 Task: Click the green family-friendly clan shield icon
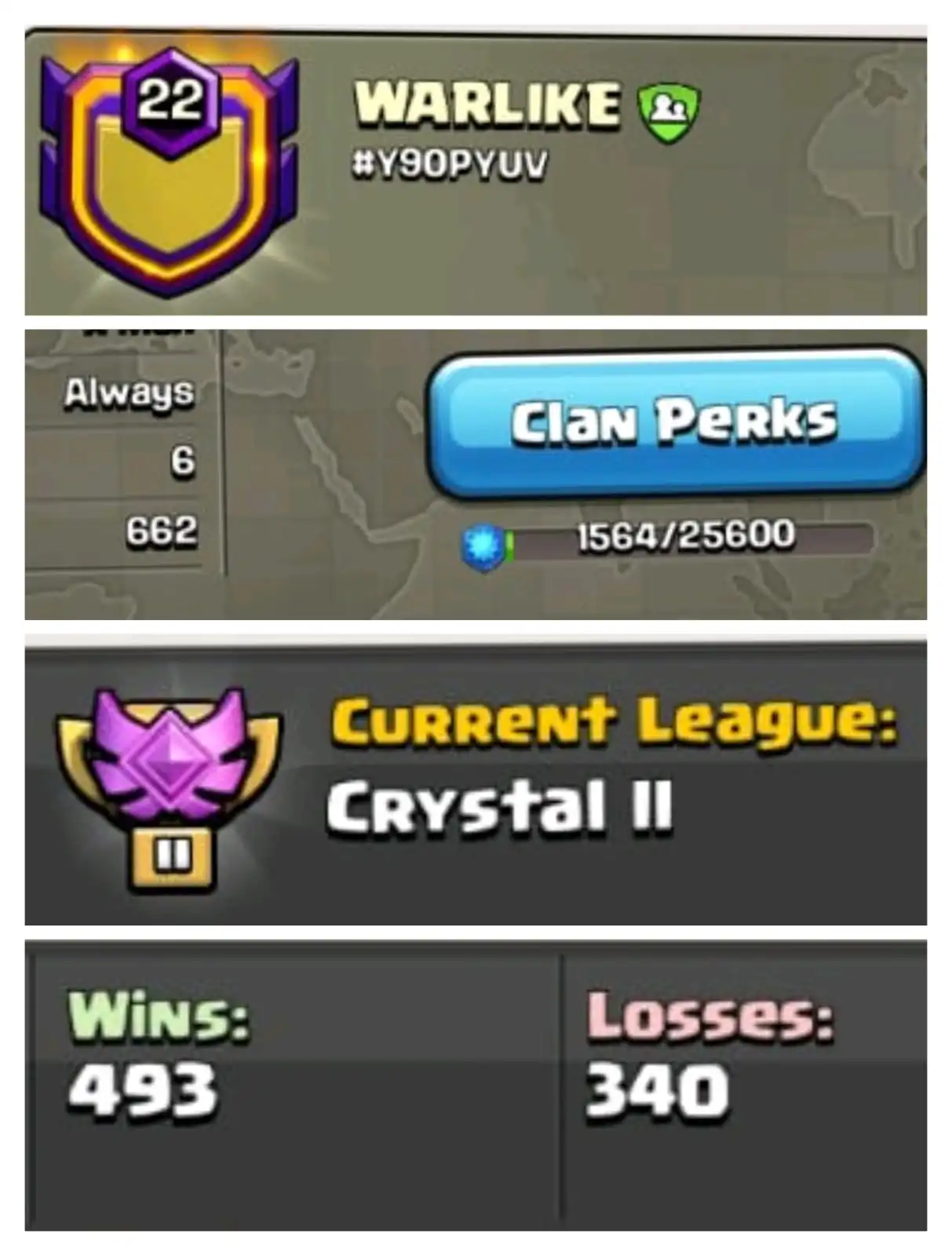point(668,114)
